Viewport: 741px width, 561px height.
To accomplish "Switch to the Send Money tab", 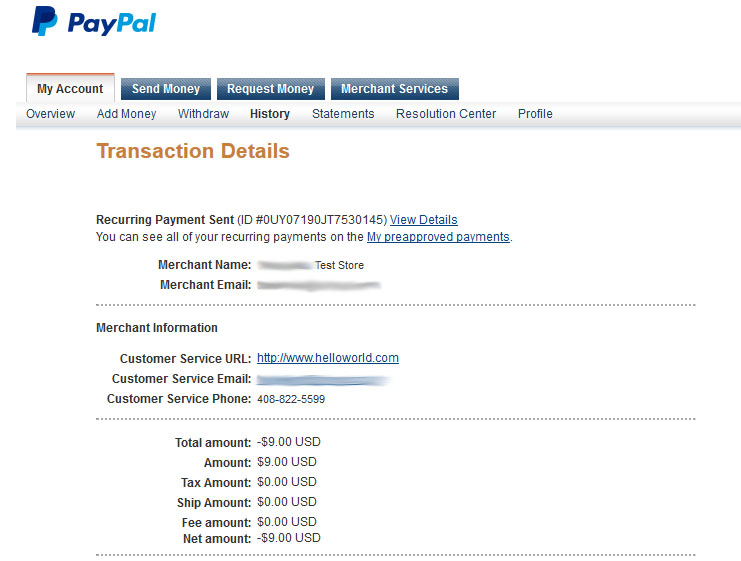I will click(x=166, y=89).
